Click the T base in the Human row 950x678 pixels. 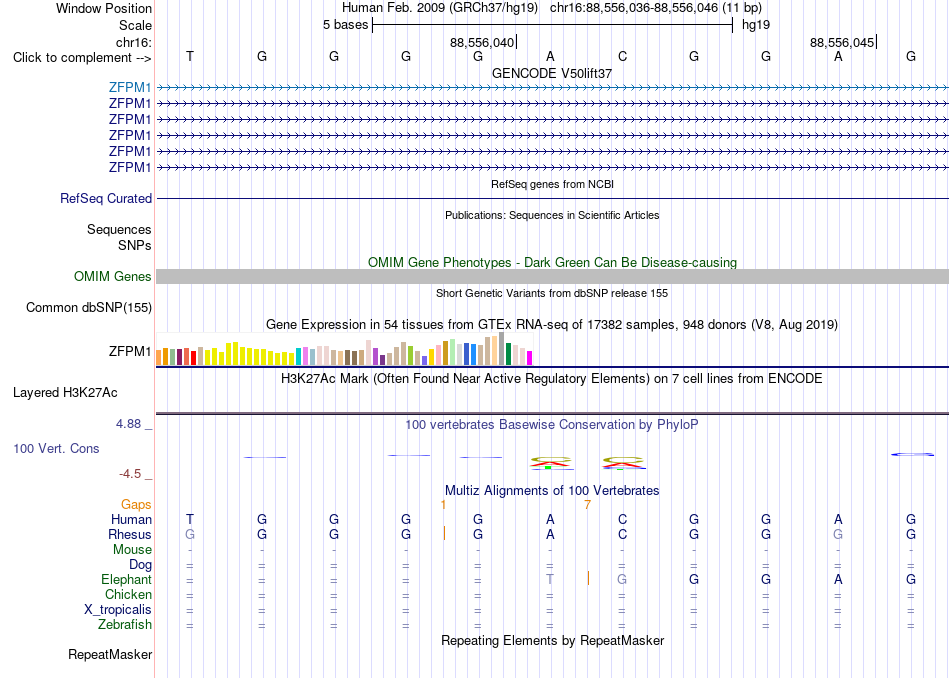click(190, 519)
